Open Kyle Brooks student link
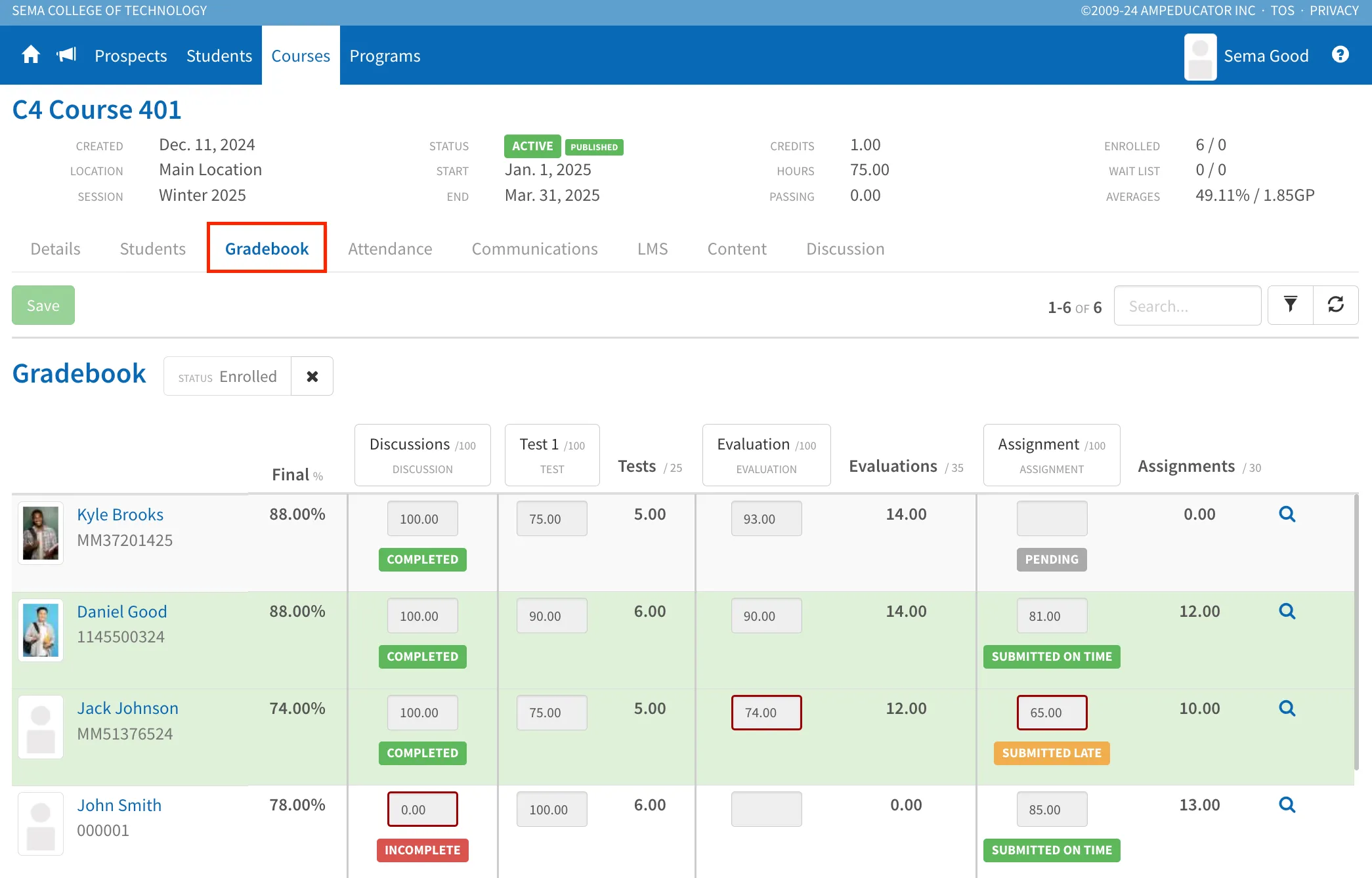 click(120, 514)
